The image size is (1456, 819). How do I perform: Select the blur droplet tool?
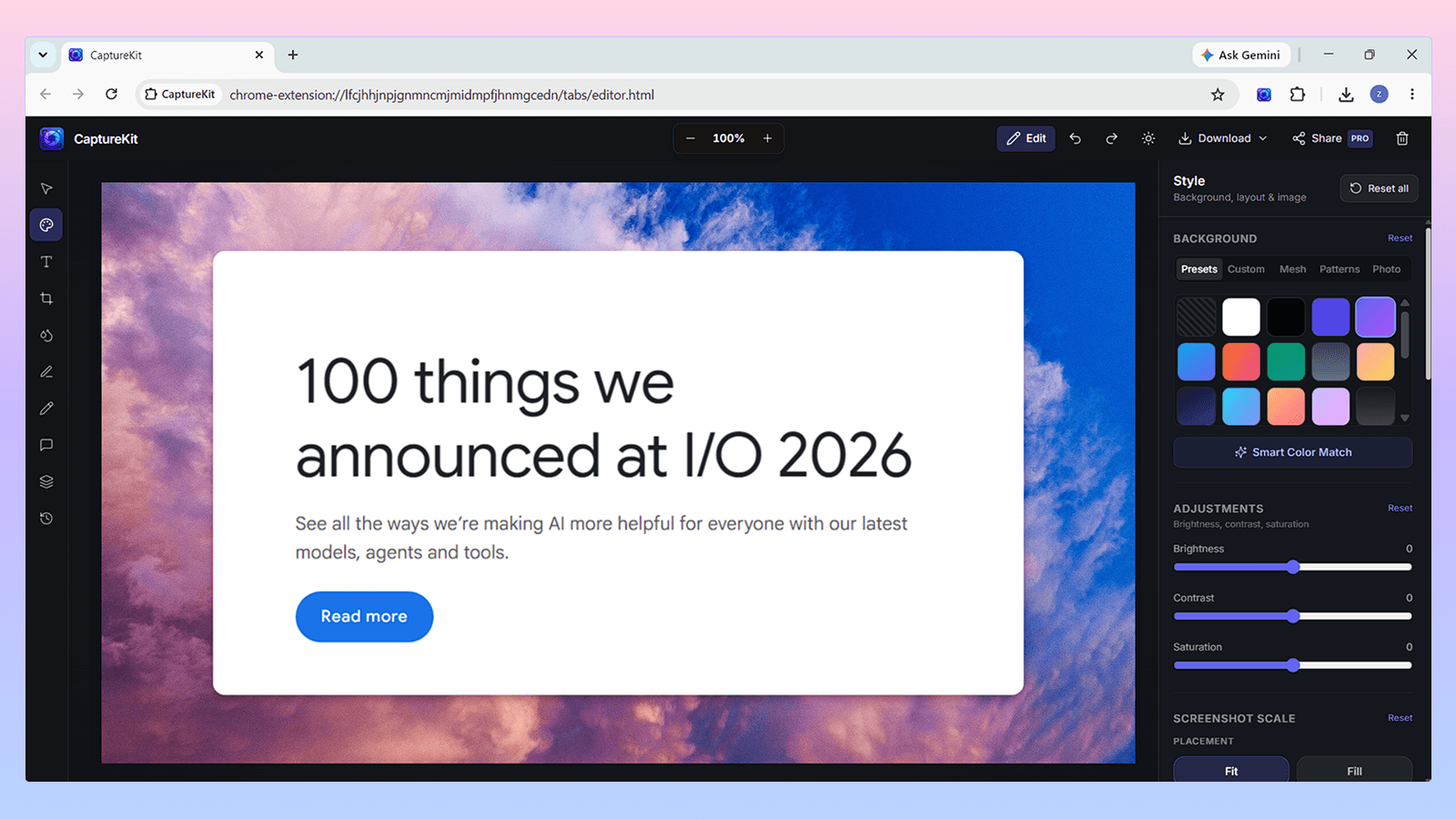click(x=46, y=335)
